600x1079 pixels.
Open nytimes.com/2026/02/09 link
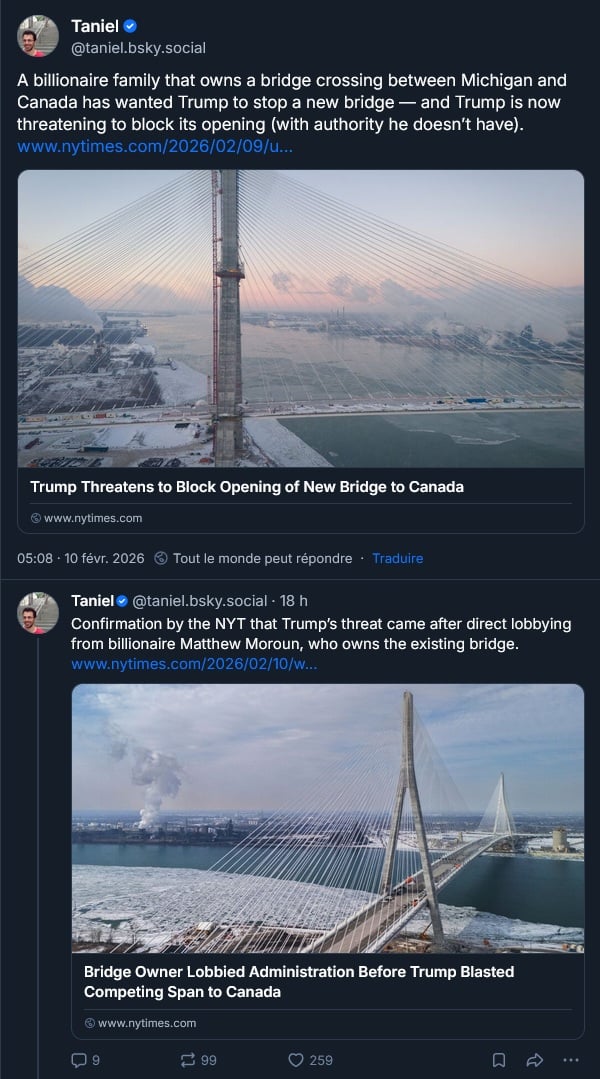[155, 146]
